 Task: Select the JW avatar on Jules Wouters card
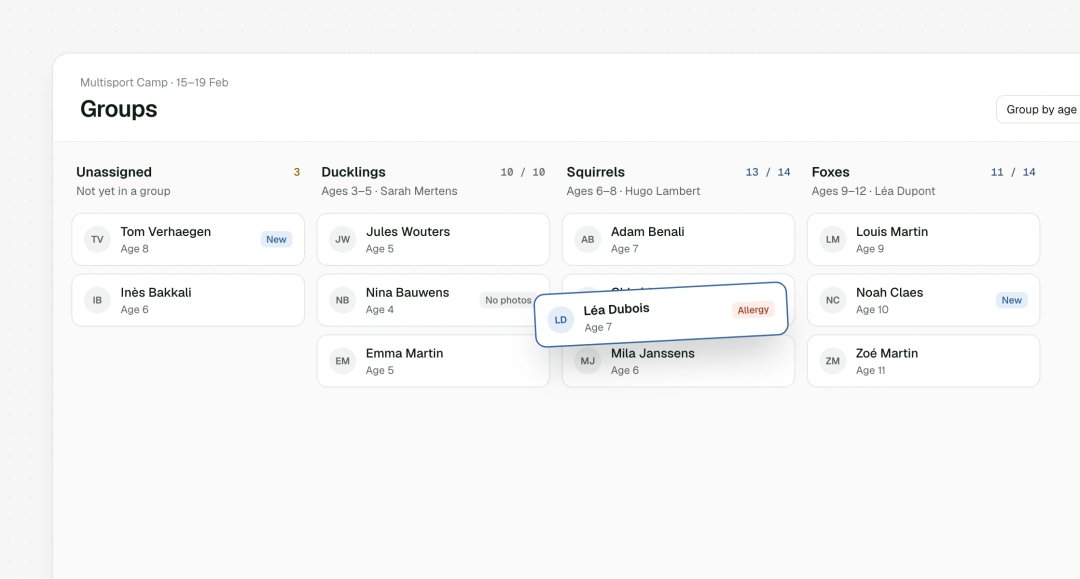(x=342, y=240)
